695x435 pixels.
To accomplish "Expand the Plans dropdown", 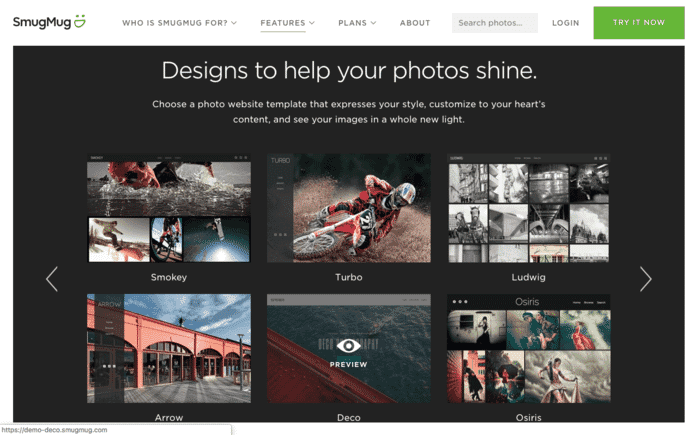I will 357,23.
